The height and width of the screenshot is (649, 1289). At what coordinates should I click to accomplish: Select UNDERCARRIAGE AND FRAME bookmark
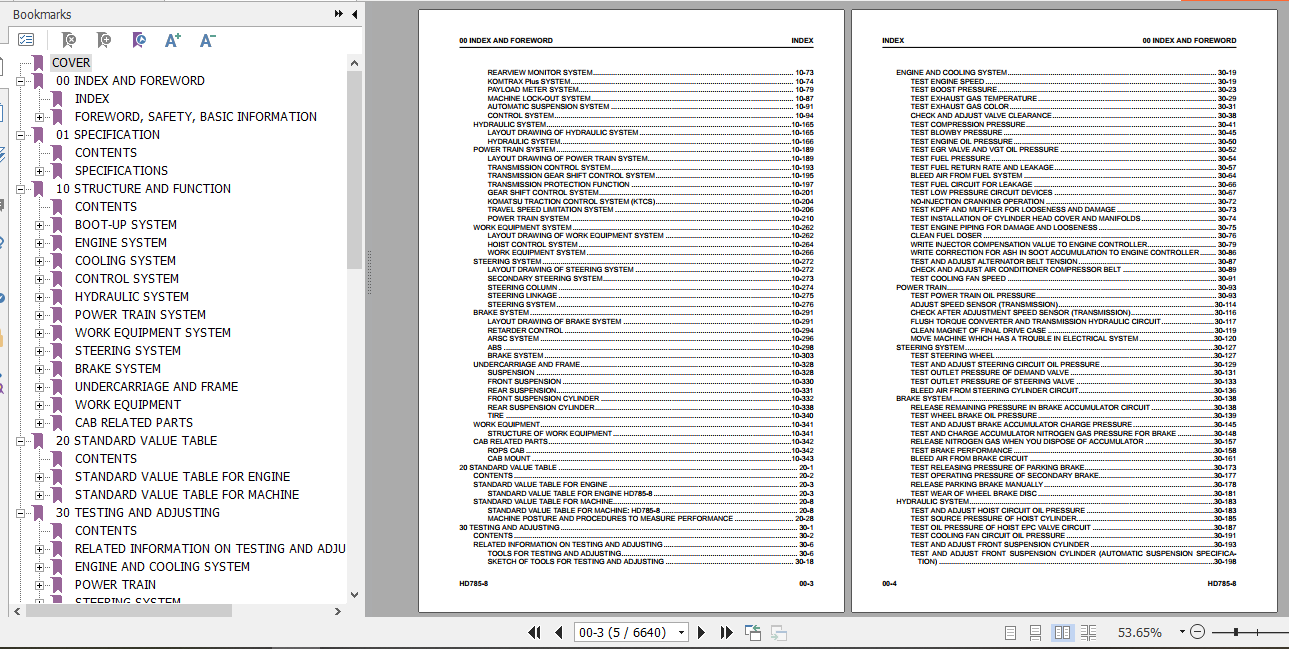[x=156, y=387]
